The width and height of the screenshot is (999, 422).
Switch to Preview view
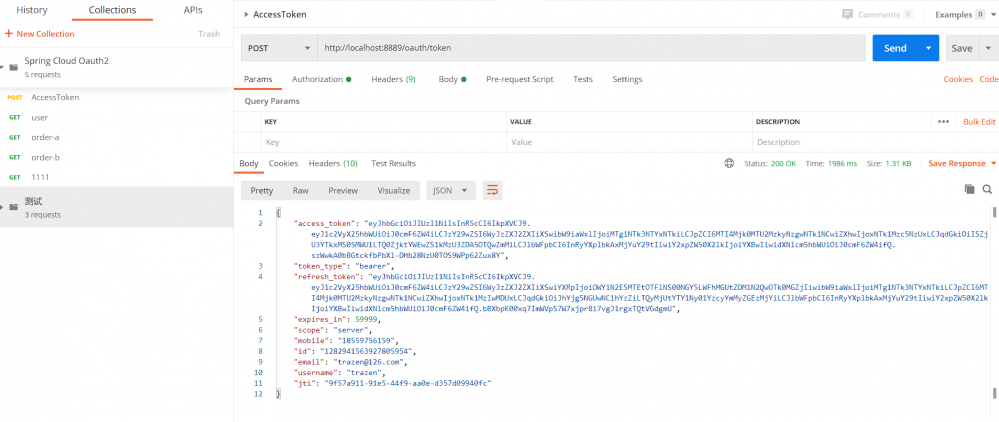343,191
